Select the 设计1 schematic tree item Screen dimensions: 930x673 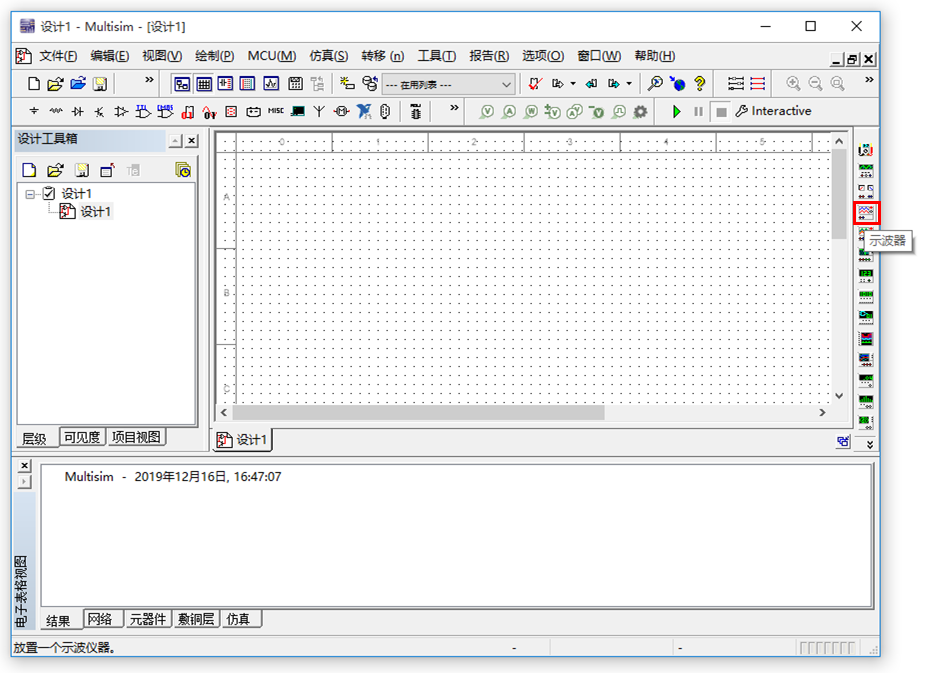click(x=95, y=212)
